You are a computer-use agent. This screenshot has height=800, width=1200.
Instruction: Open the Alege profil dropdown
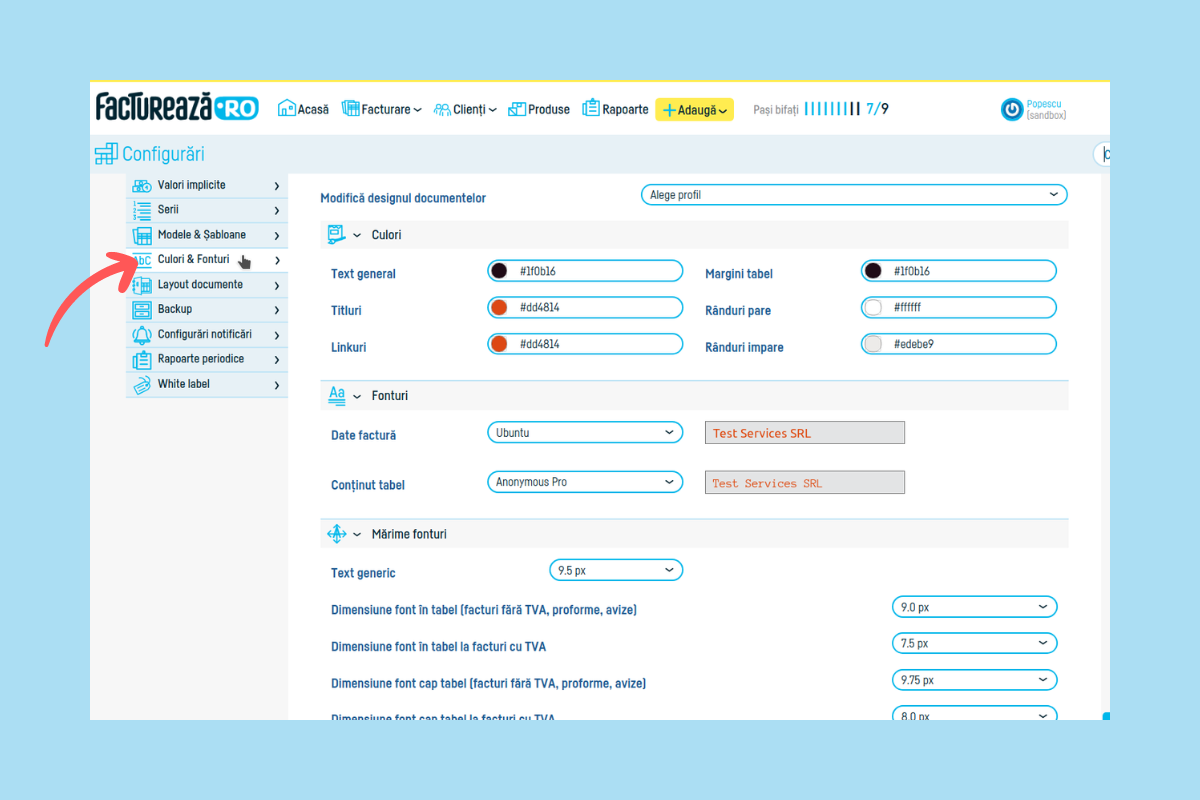(853, 195)
